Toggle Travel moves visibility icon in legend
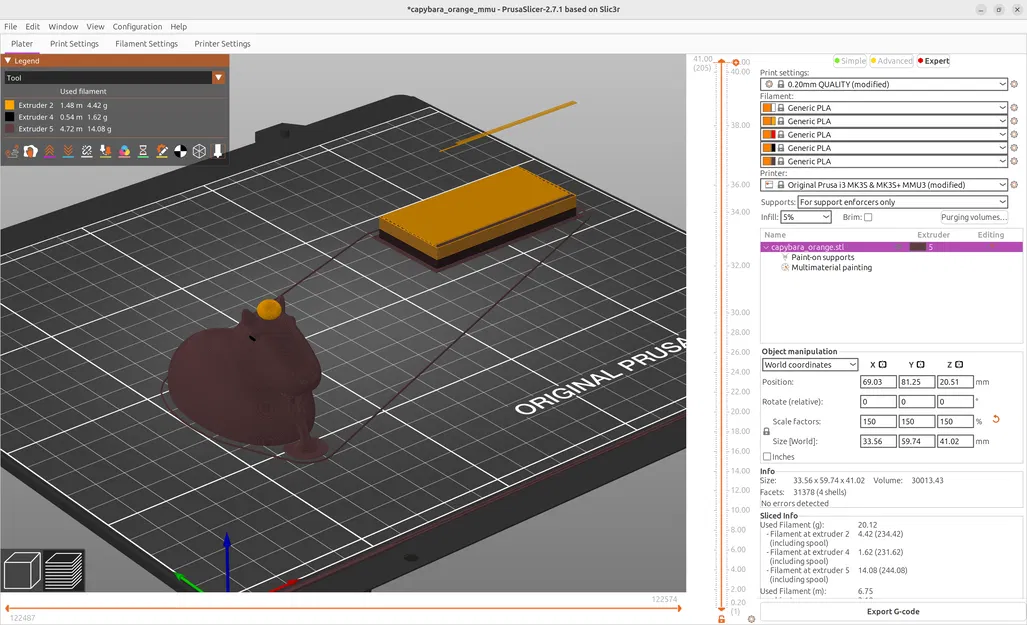 click(13, 152)
